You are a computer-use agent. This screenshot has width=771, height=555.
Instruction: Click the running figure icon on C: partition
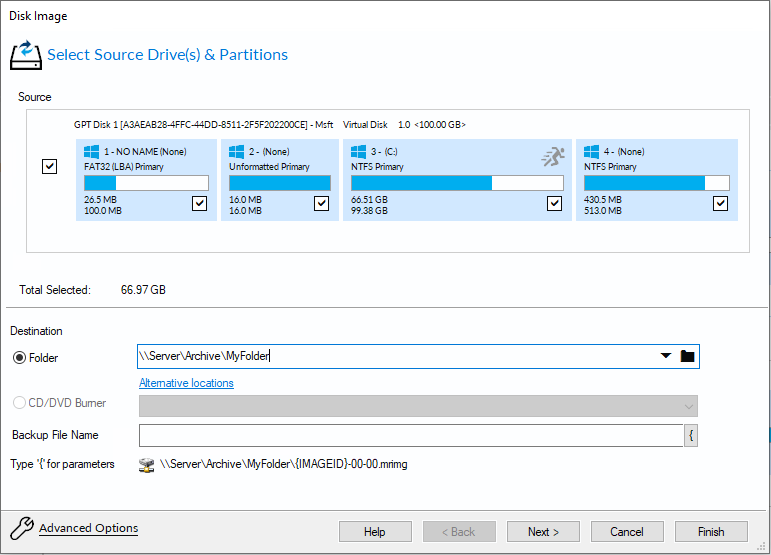tap(553, 156)
